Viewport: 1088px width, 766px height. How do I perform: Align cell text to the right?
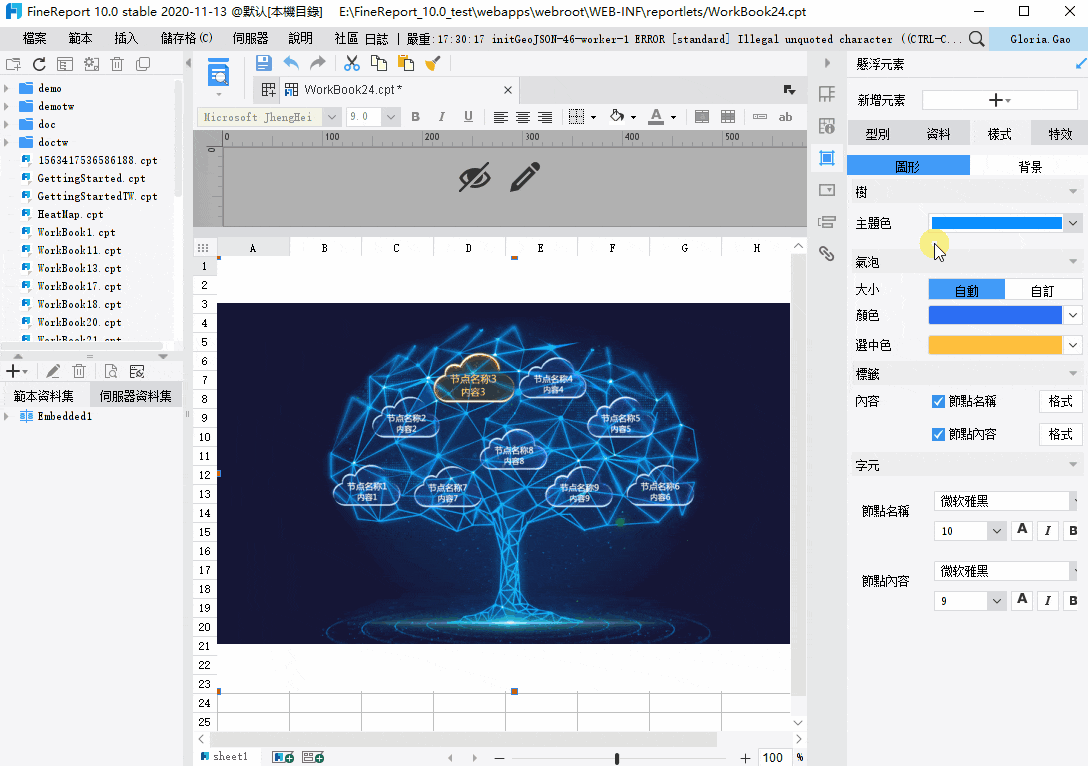tap(545, 117)
